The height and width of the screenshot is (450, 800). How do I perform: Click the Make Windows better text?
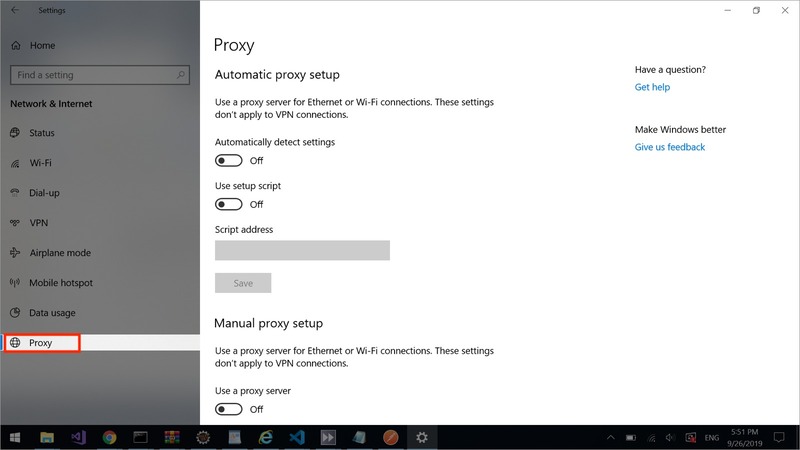pyautogui.click(x=680, y=130)
